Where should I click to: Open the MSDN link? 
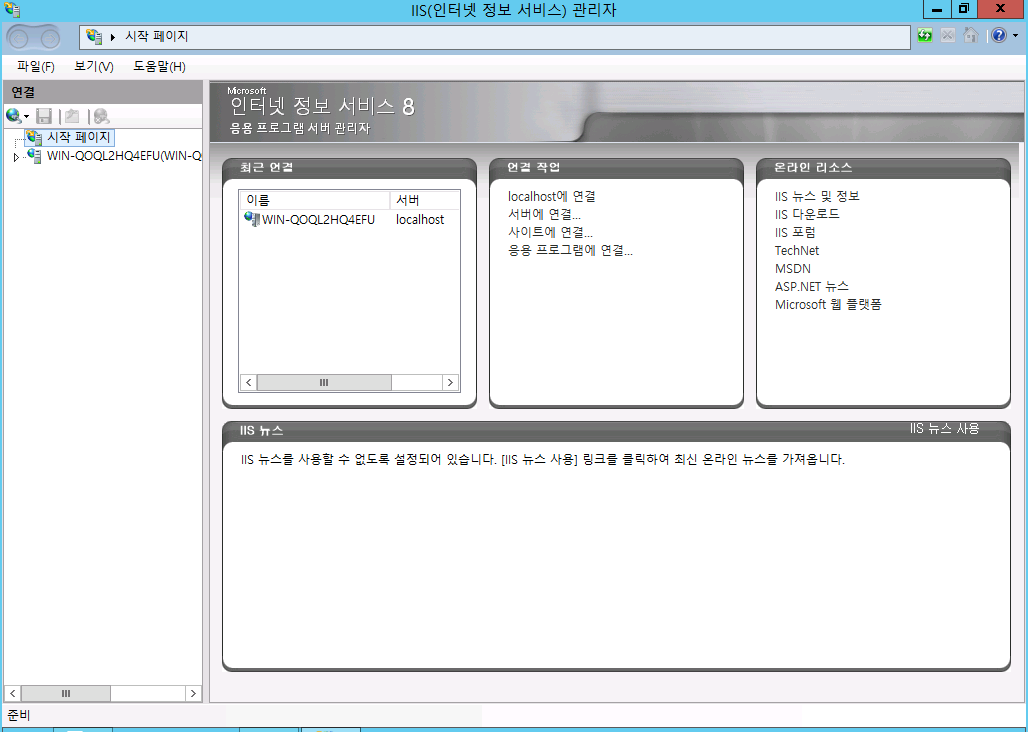tap(793, 269)
